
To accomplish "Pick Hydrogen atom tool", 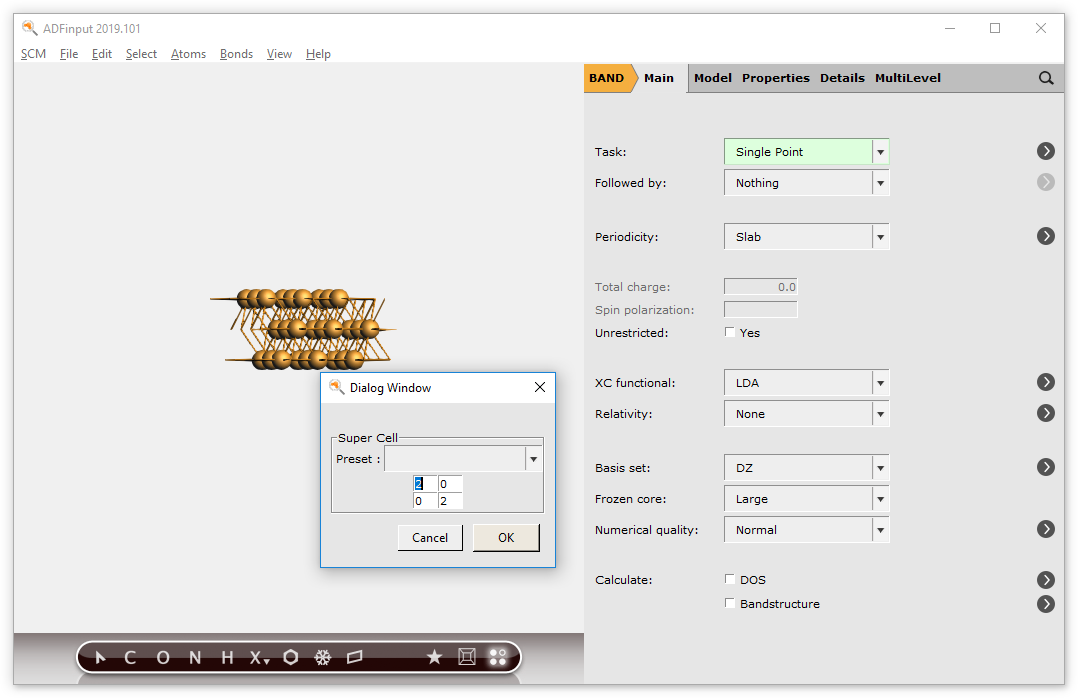I will [225, 657].
